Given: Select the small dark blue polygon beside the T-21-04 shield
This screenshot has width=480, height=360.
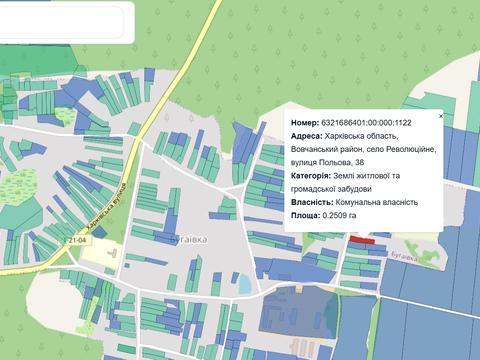Looking at the screenshot, I should [x=99, y=232].
